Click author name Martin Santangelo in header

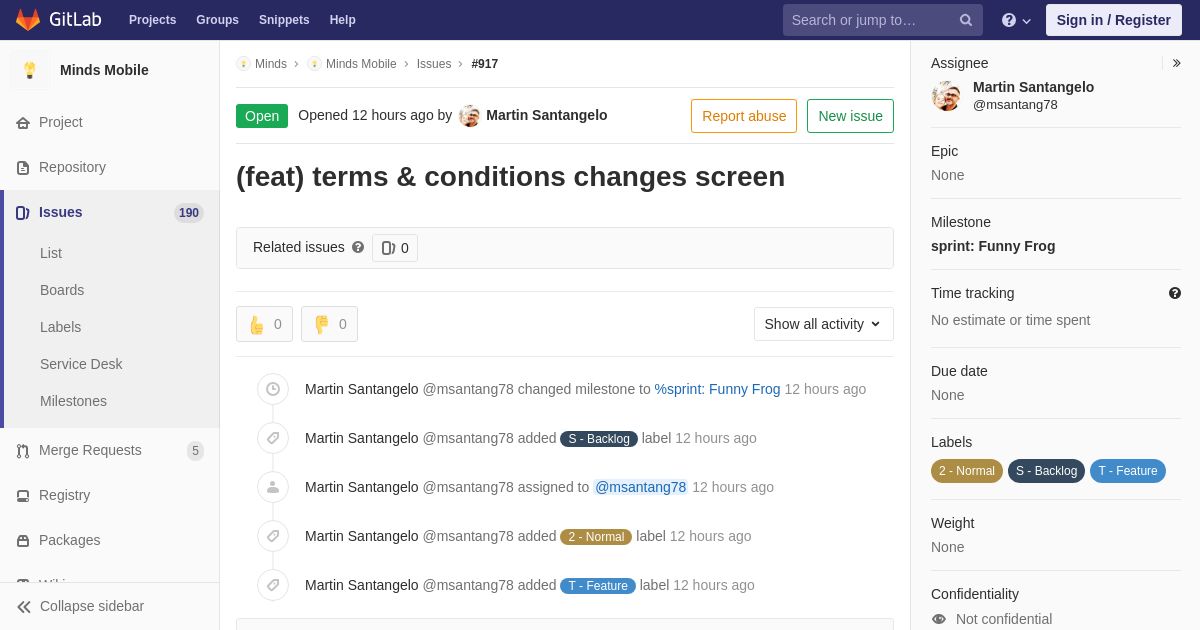click(x=546, y=115)
